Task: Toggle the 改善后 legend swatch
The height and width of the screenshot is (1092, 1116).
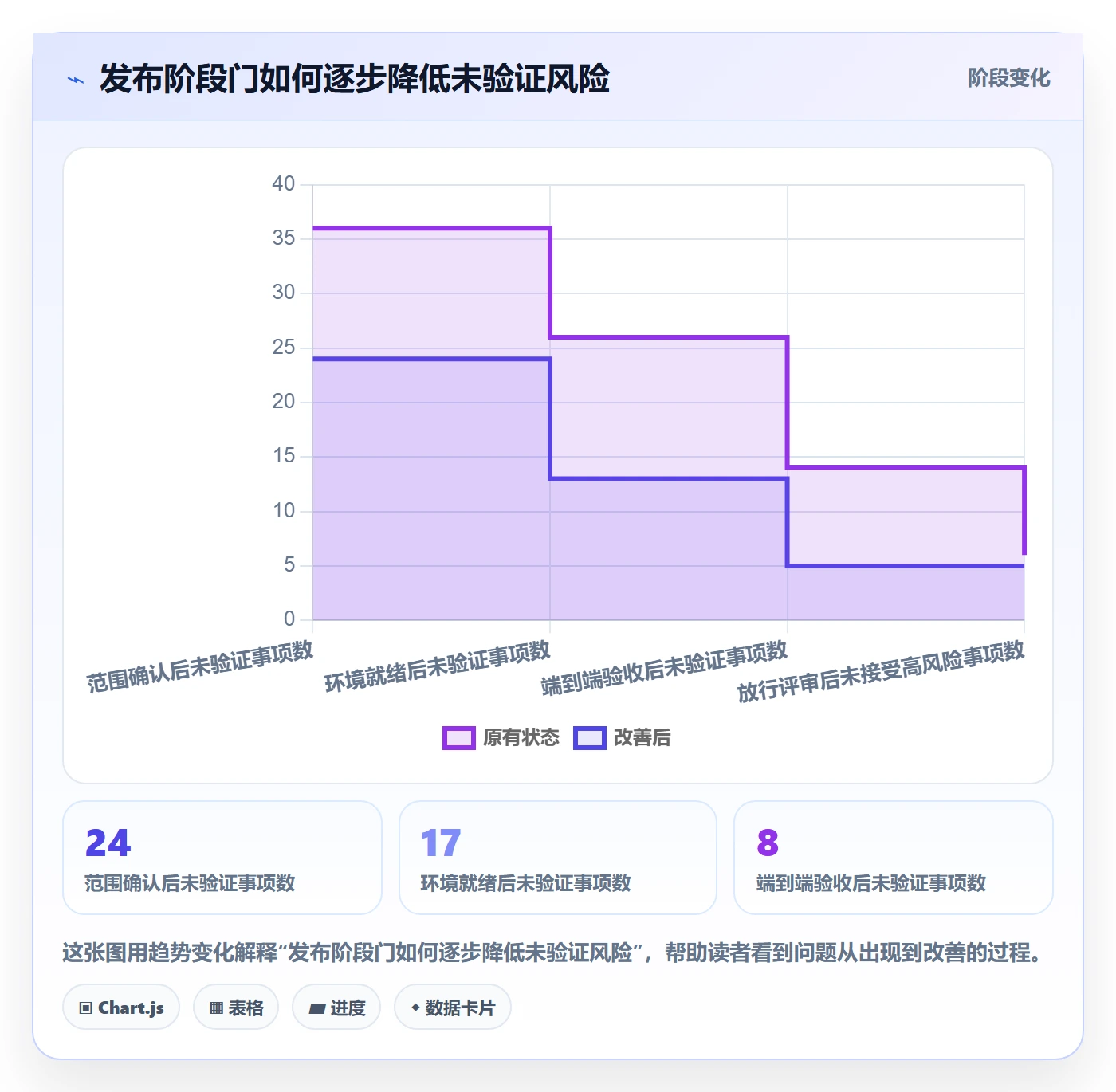Action: point(590,738)
